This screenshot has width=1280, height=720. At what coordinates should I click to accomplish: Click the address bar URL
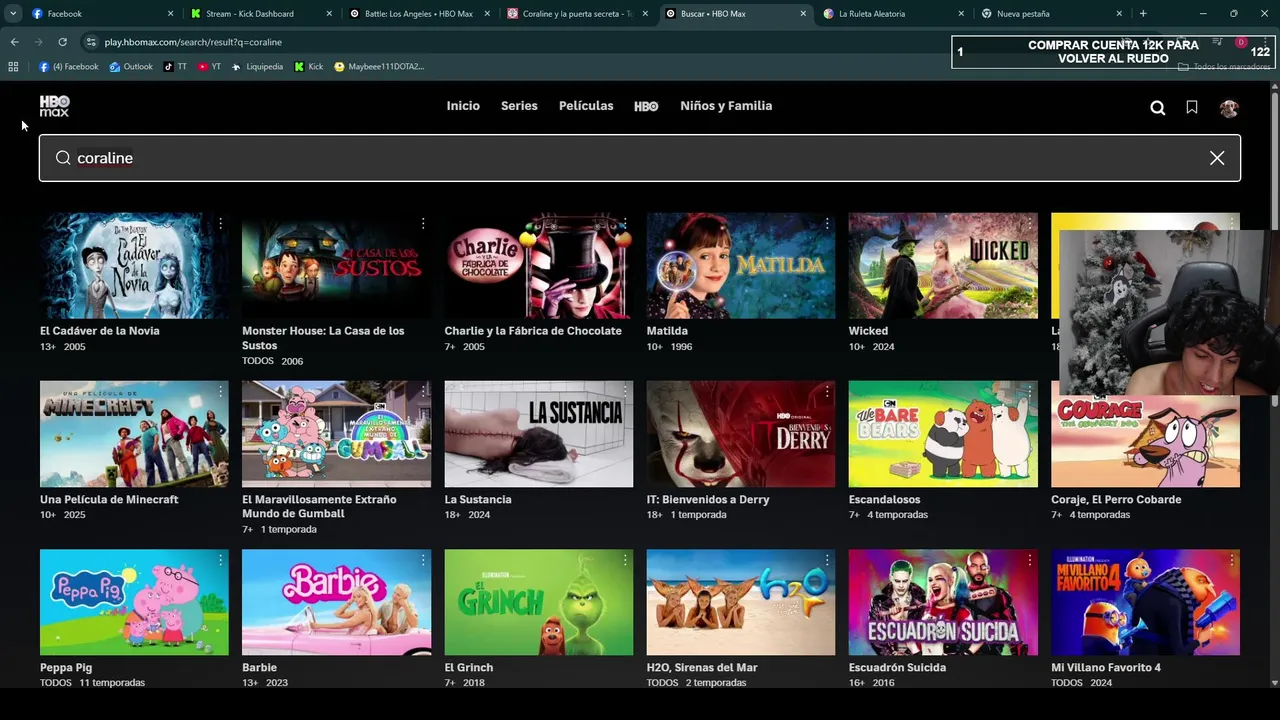[193, 42]
